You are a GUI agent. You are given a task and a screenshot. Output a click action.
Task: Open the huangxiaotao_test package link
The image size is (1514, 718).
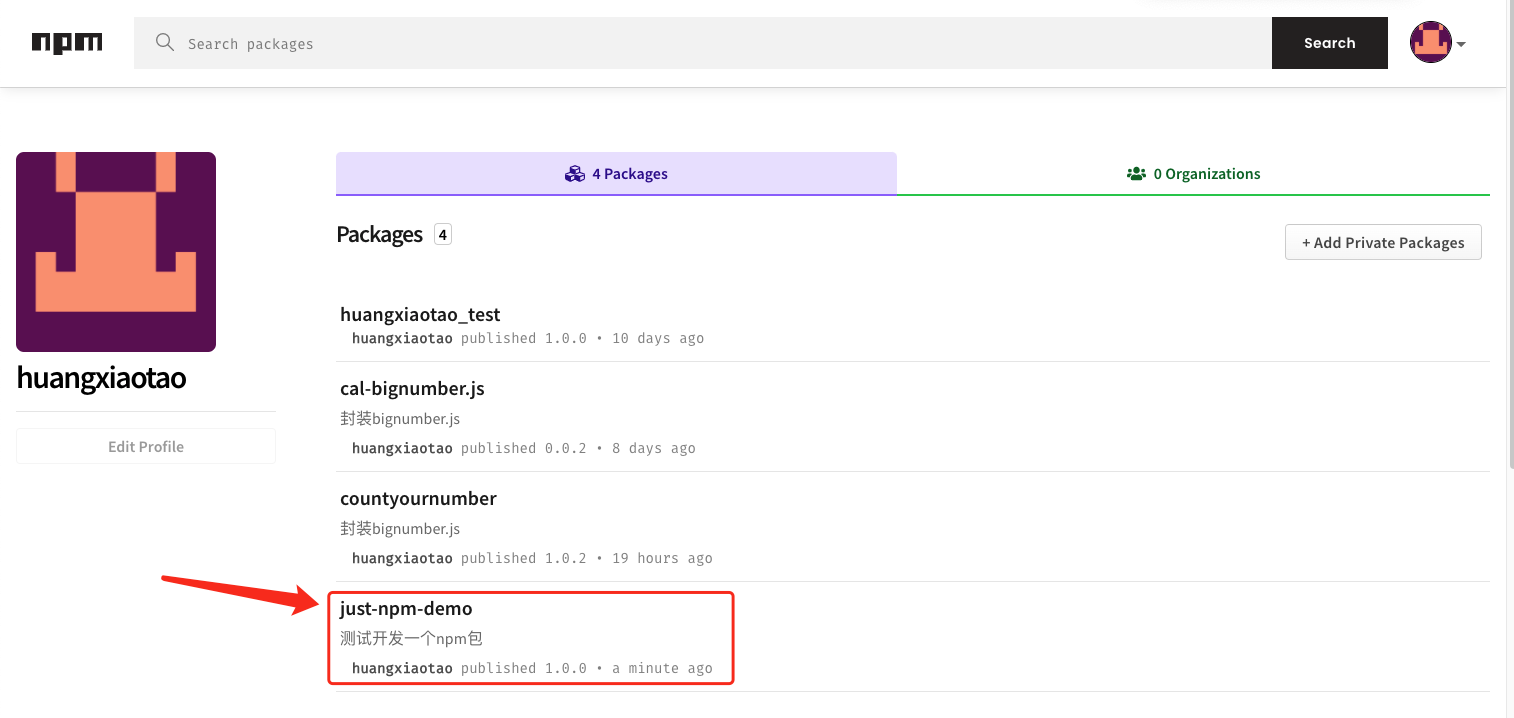click(420, 314)
